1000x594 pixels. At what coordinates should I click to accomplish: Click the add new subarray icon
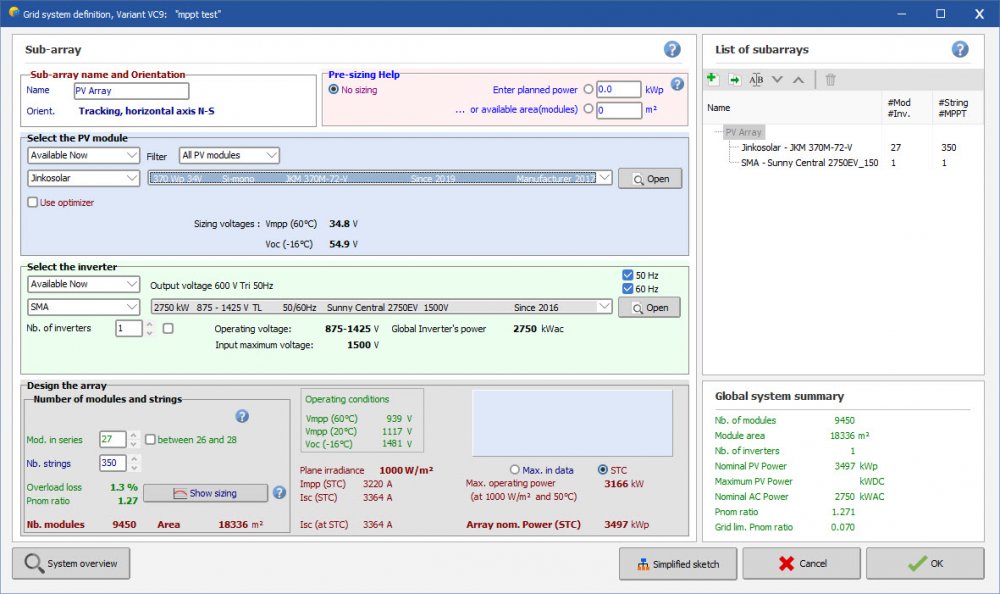coord(712,79)
